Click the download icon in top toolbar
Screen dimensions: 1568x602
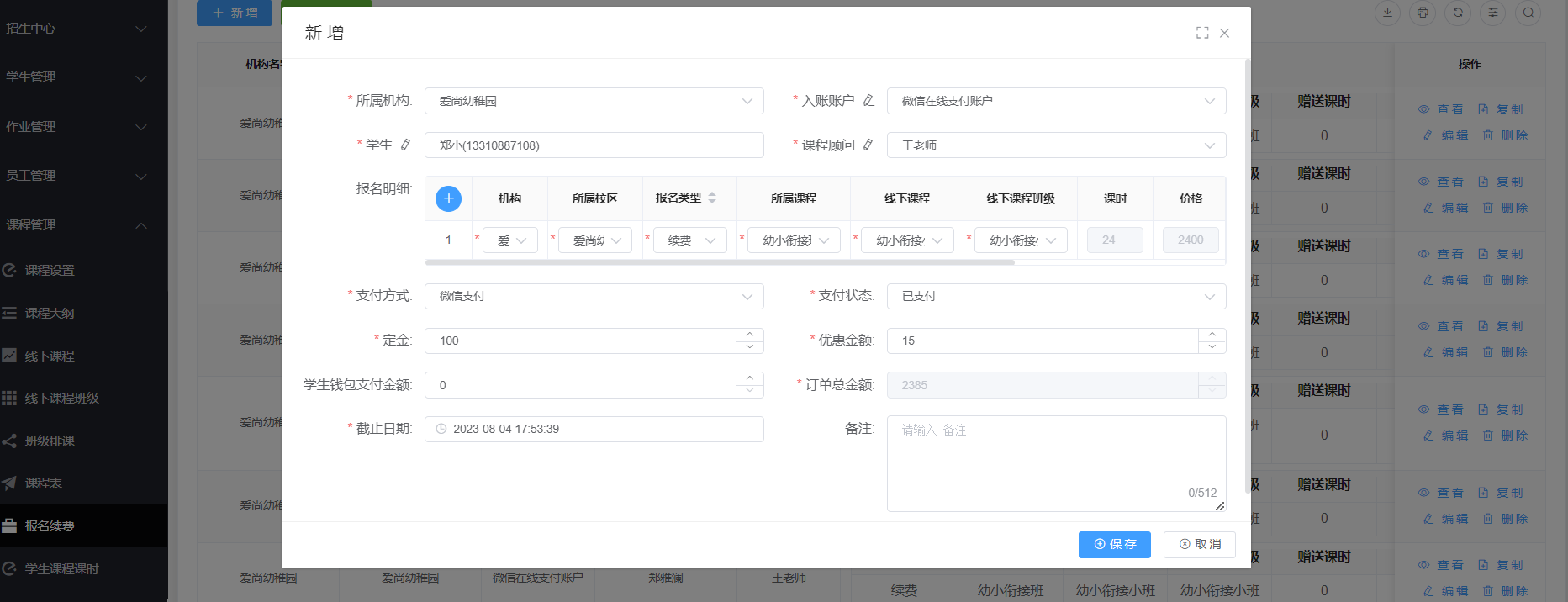pos(1387,13)
